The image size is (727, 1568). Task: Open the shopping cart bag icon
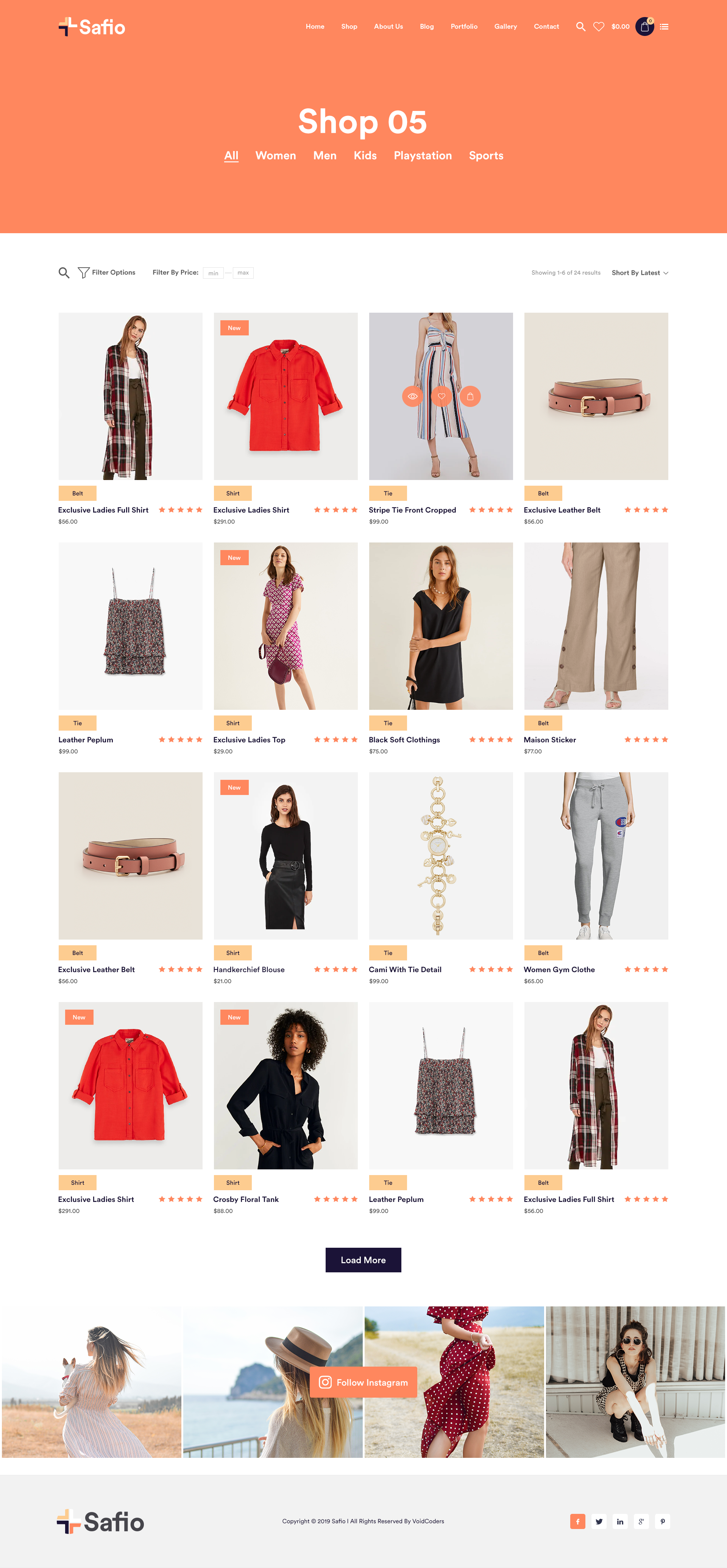click(645, 27)
